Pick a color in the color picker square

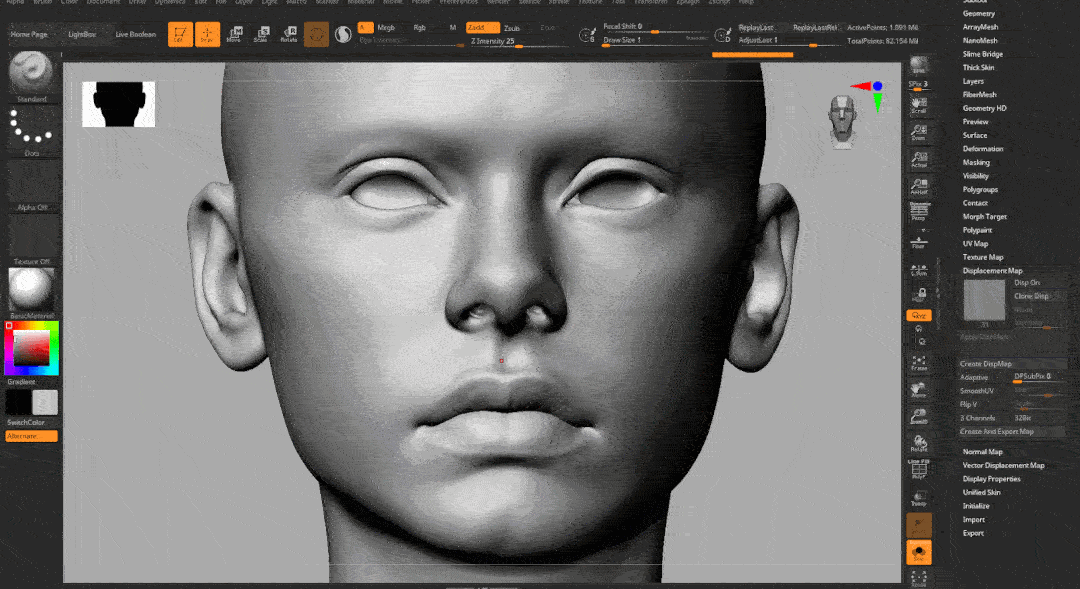32,347
